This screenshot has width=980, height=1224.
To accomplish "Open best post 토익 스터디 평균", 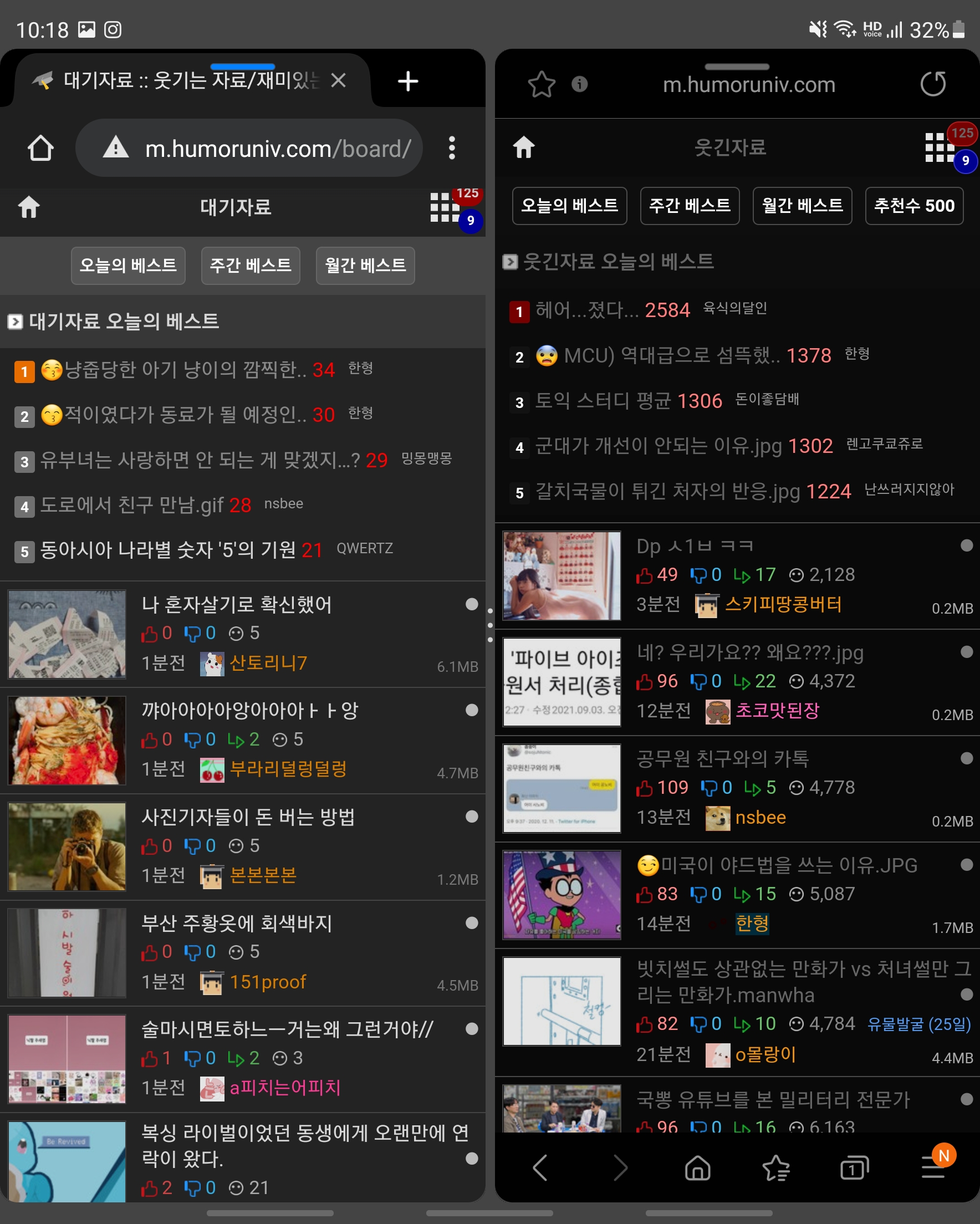I will [604, 401].
